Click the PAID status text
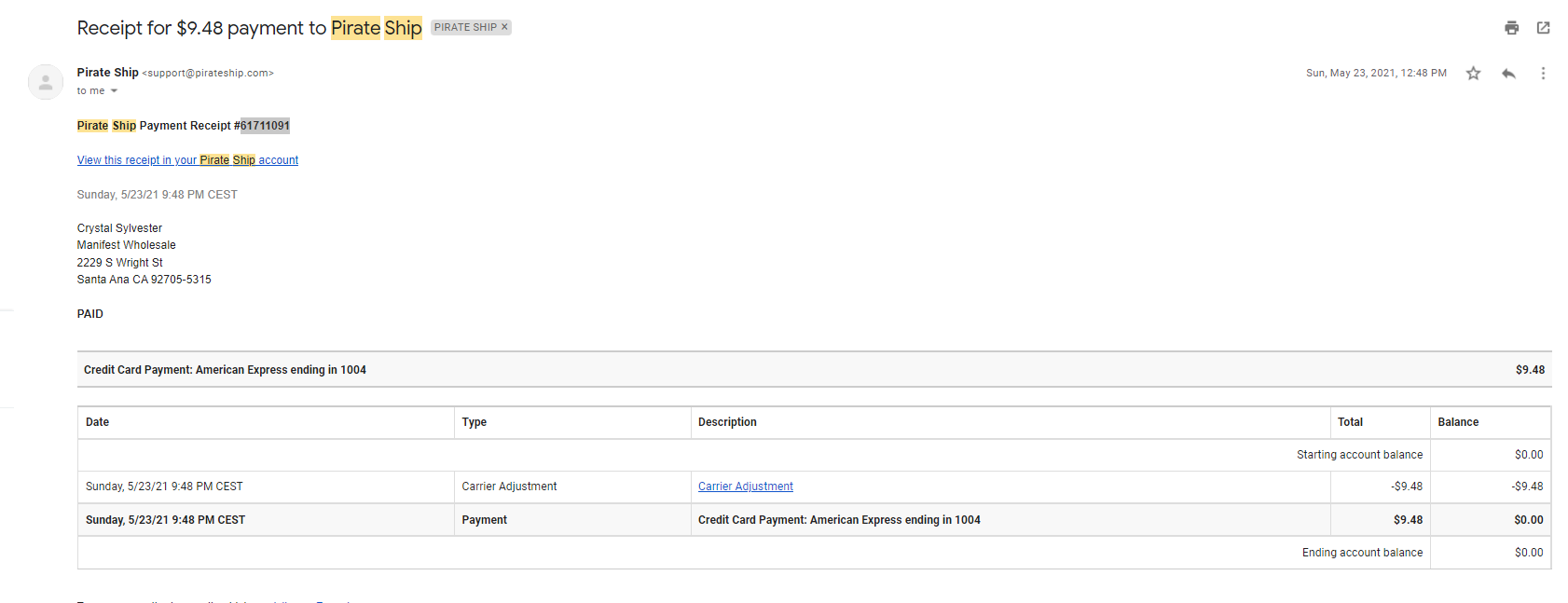 coord(90,314)
